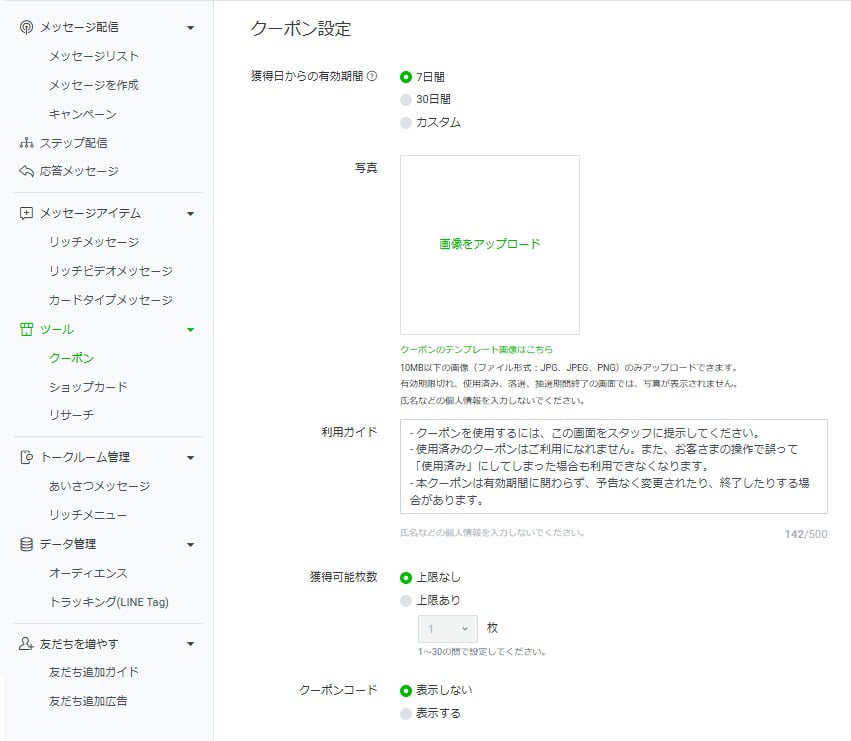Click the help icon beside 獲得日からの有効期間
Viewport: 851px width, 741px height.
[x=372, y=76]
